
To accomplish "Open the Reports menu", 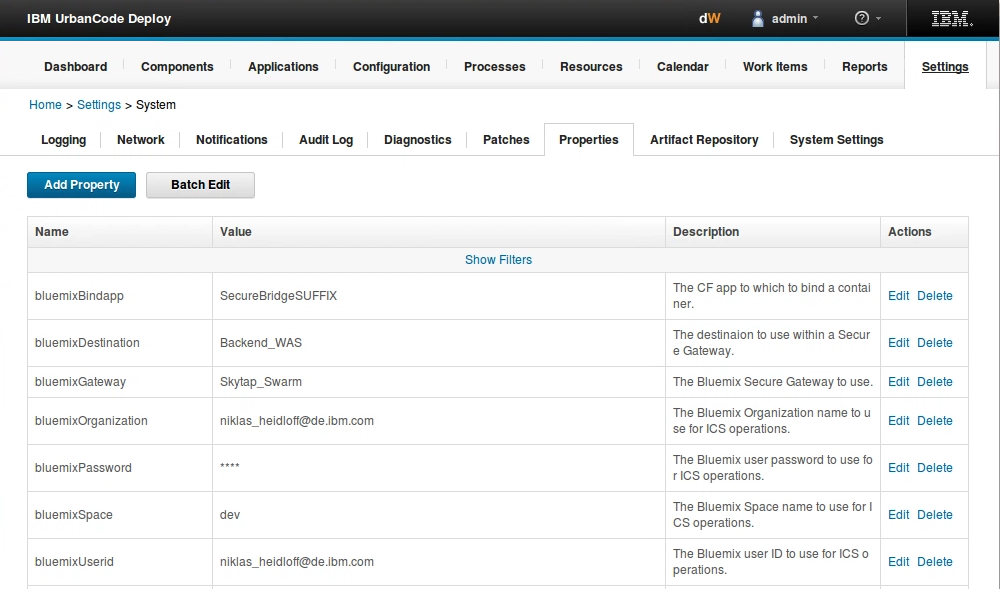I will tap(865, 66).
